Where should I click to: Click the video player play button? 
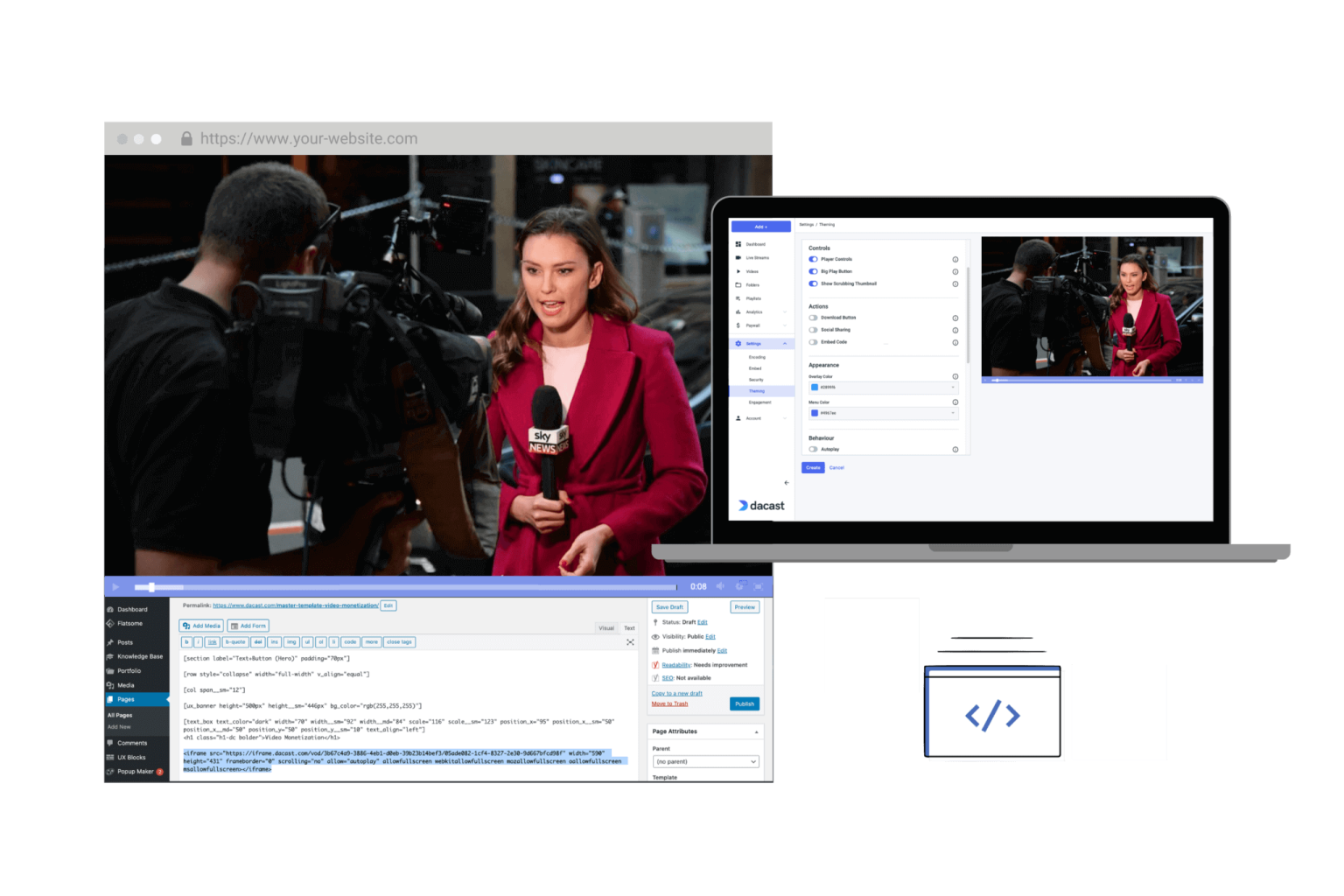115,587
